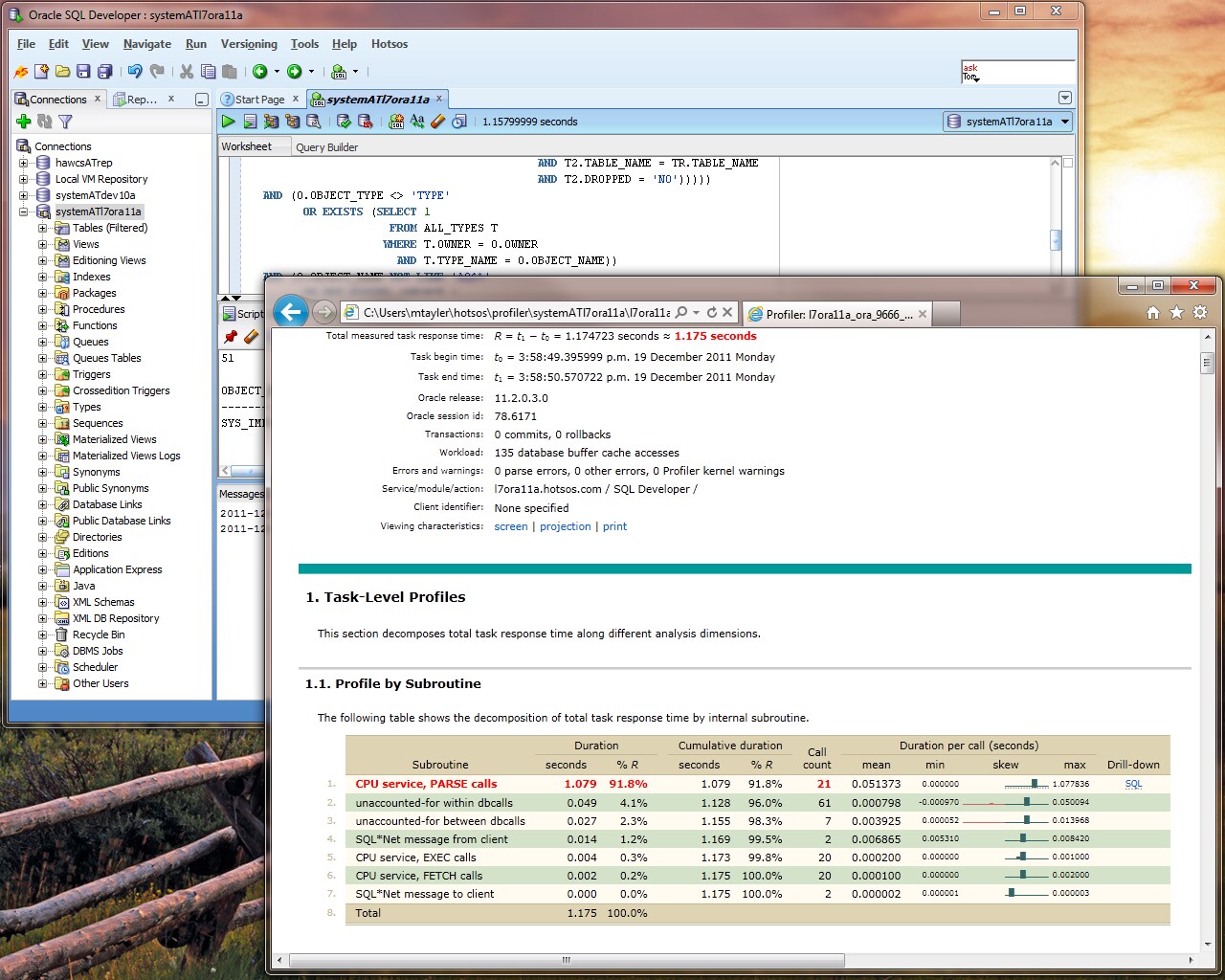1225x980 pixels.
Task: Click the Clear eraser icon in worksheet toolbar
Action: pos(438,122)
